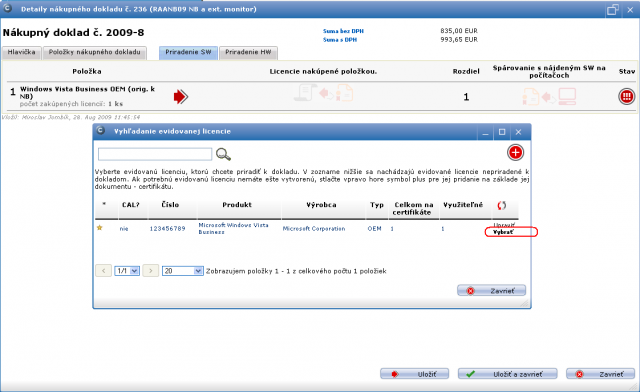The image size is (640, 392).
Task: Click the Zobrazujem položky pagination summary text
Action: 296,271
